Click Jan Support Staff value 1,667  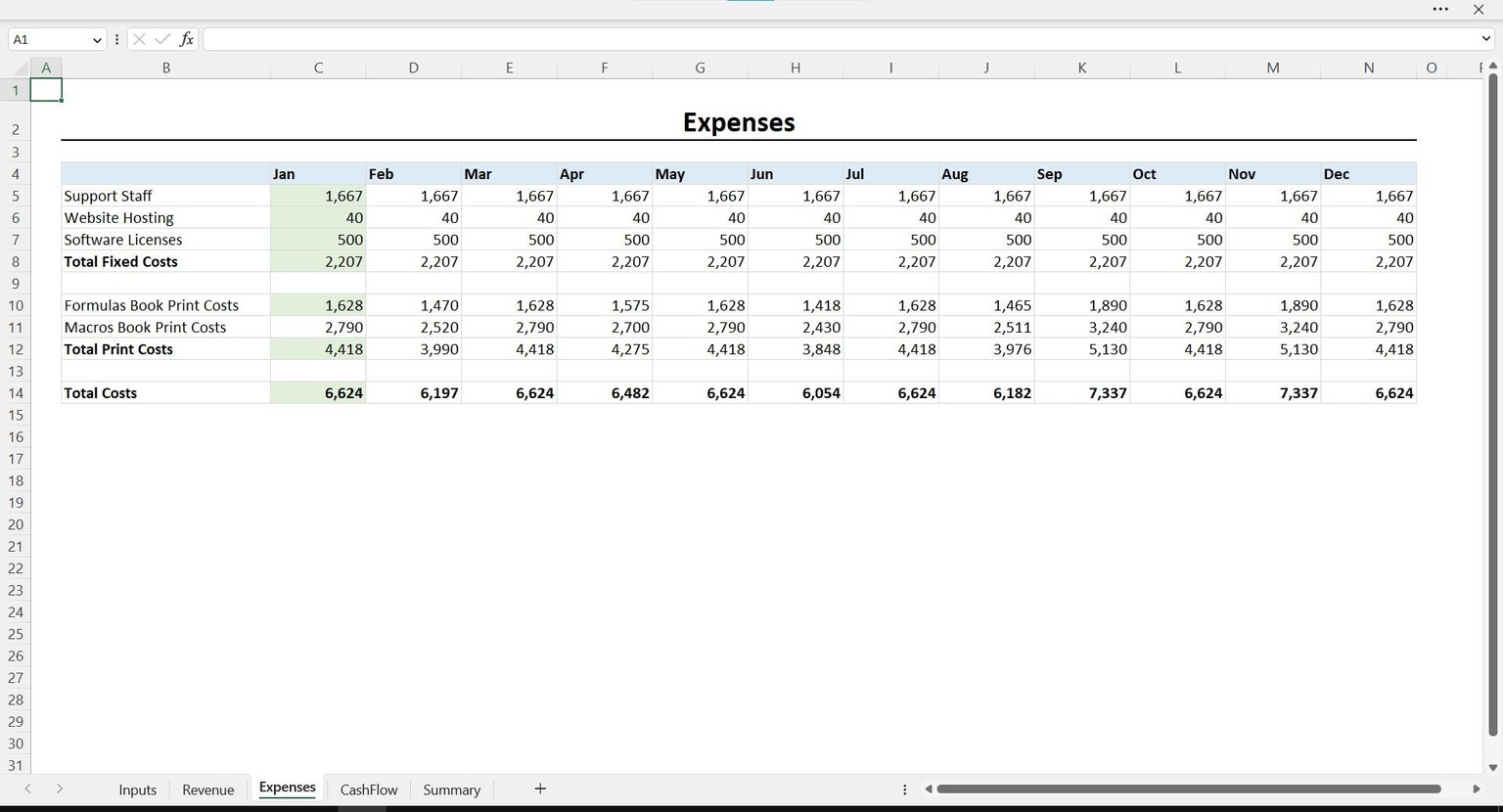point(318,196)
